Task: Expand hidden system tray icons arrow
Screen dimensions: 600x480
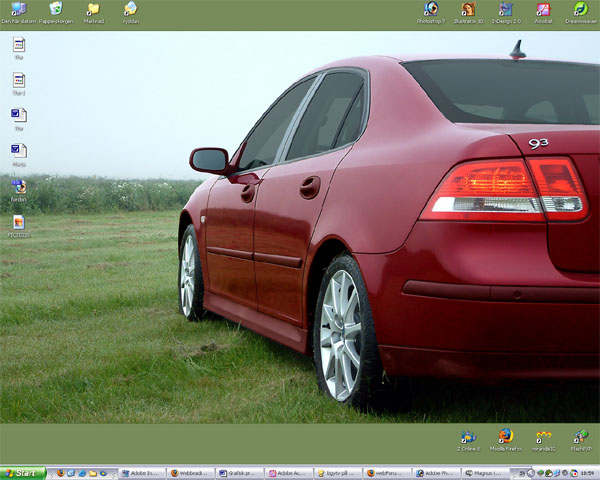Action: [531, 473]
